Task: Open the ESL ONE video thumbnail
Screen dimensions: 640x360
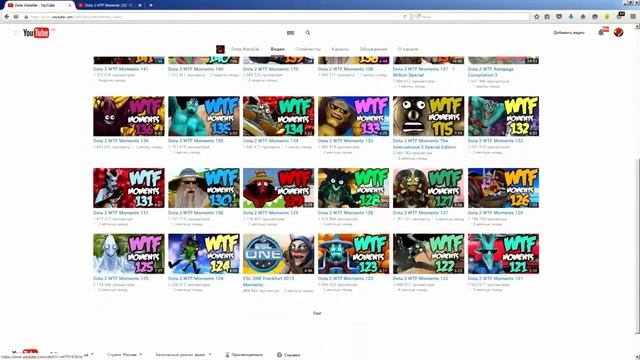Action: pyautogui.click(x=279, y=254)
